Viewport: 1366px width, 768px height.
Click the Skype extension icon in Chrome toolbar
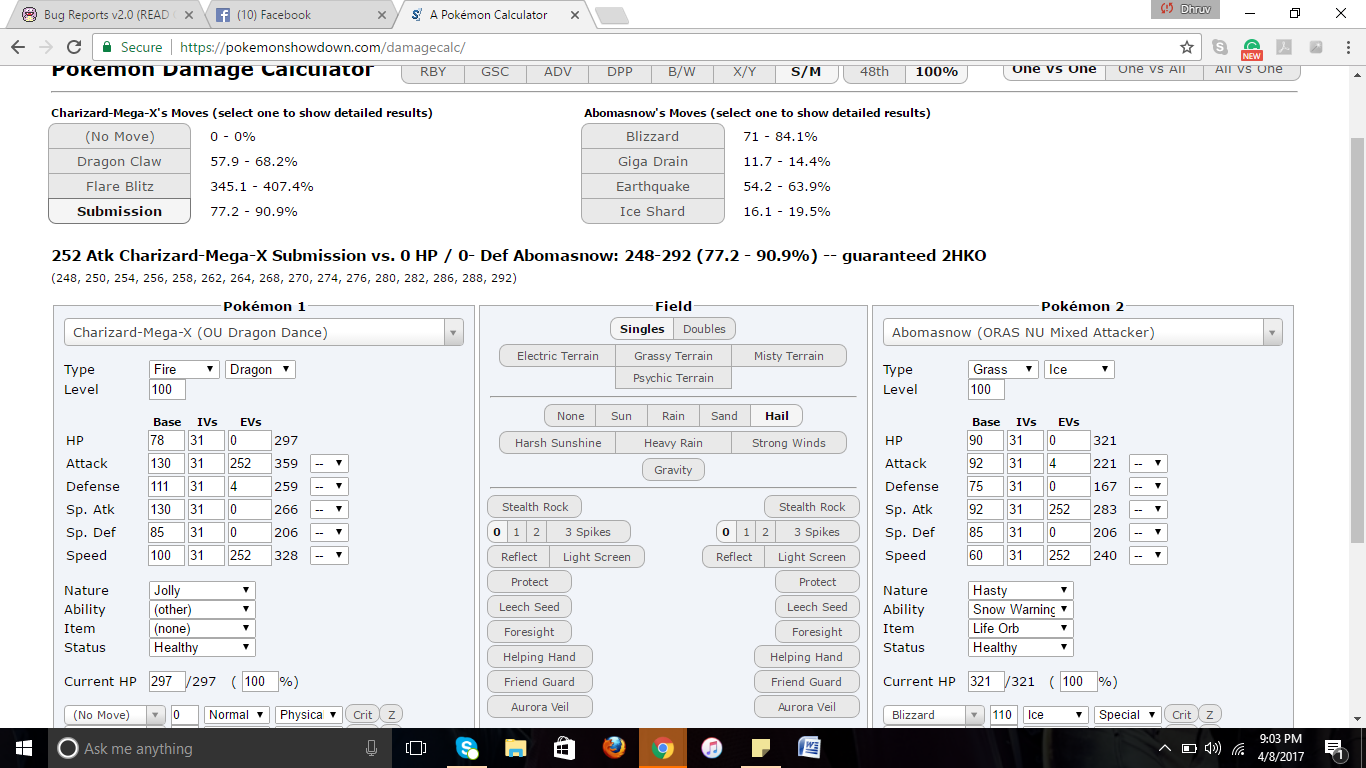1220,47
